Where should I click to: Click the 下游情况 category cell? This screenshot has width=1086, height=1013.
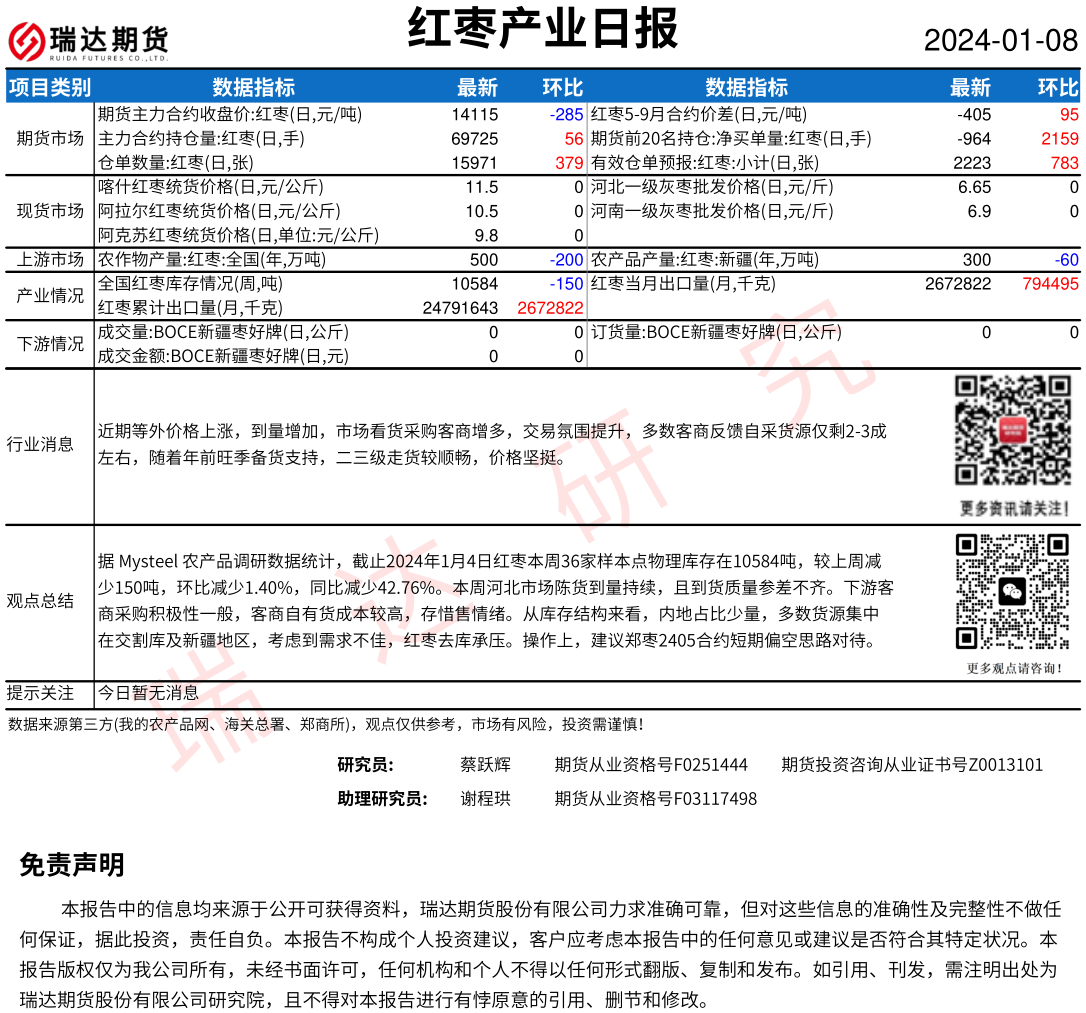(x=49, y=344)
